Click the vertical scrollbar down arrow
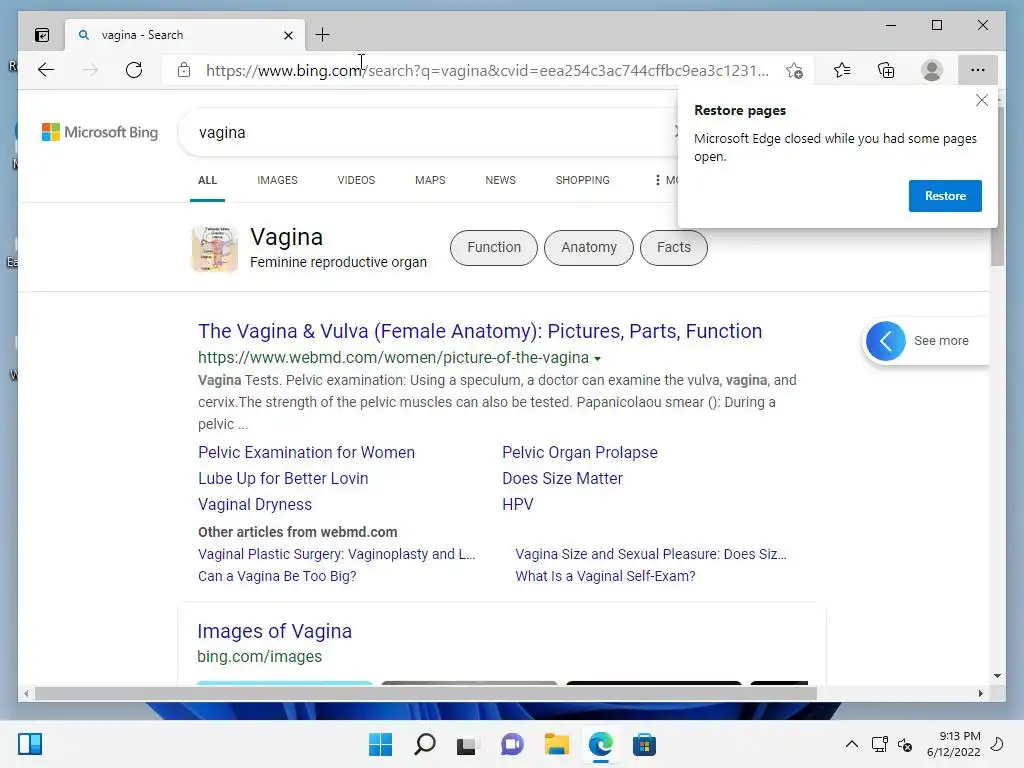This screenshot has height=768, width=1024. click(997, 676)
